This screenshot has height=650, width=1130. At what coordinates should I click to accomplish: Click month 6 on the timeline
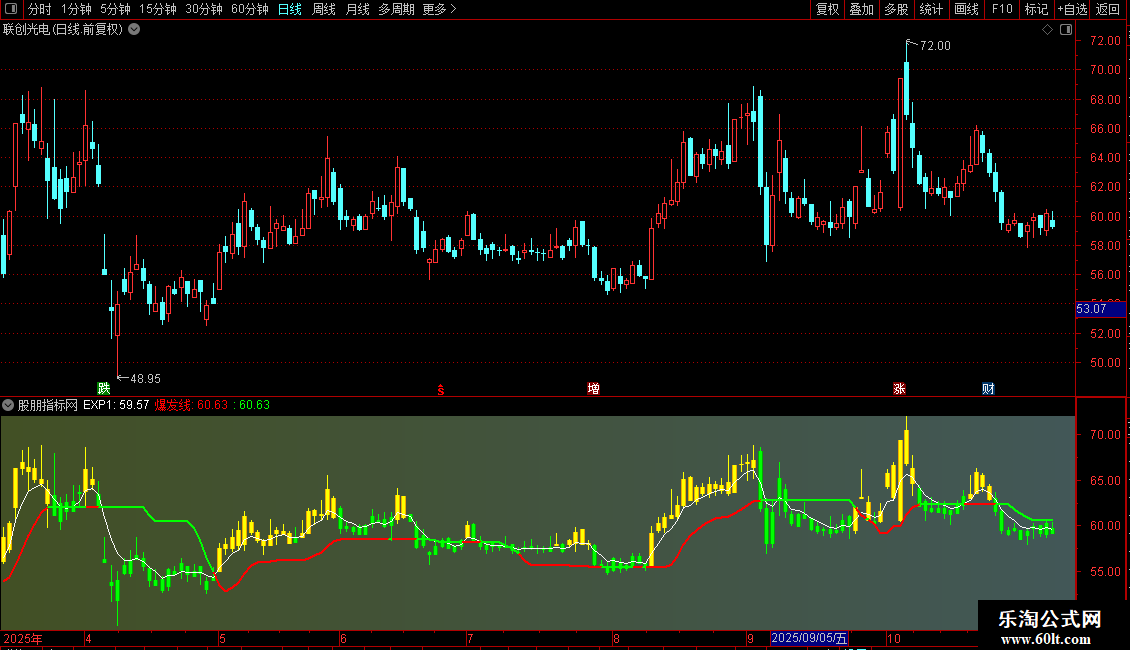click(x=343, y=638)
